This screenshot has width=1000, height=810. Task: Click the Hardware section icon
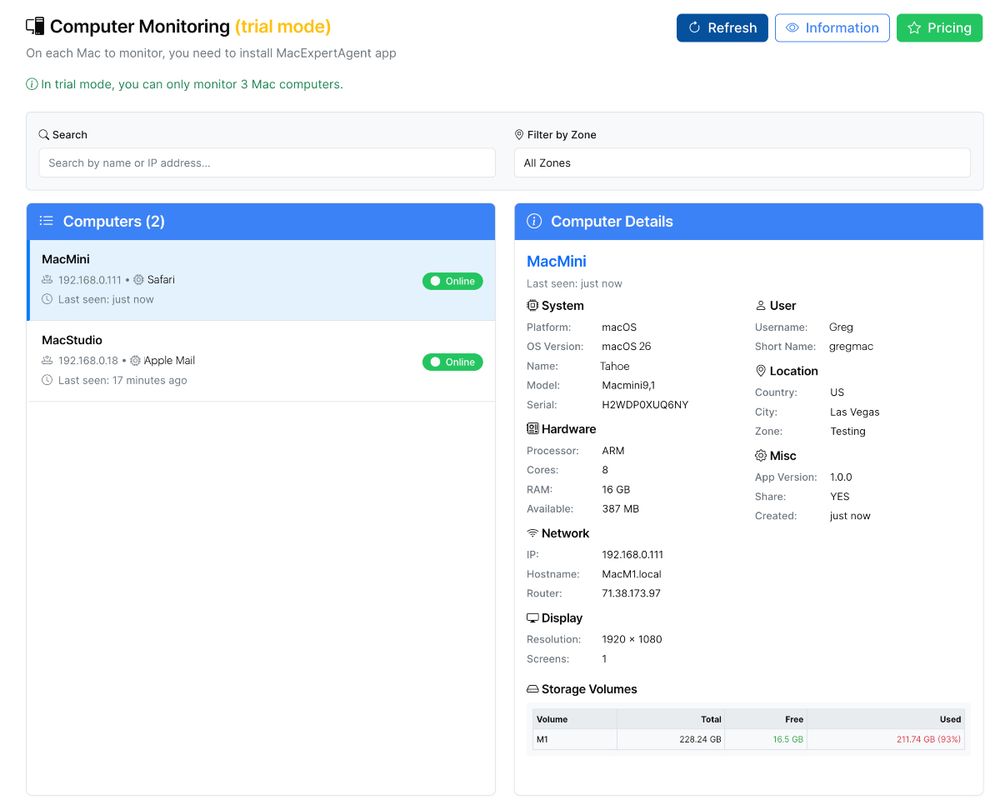pos(533,429)
